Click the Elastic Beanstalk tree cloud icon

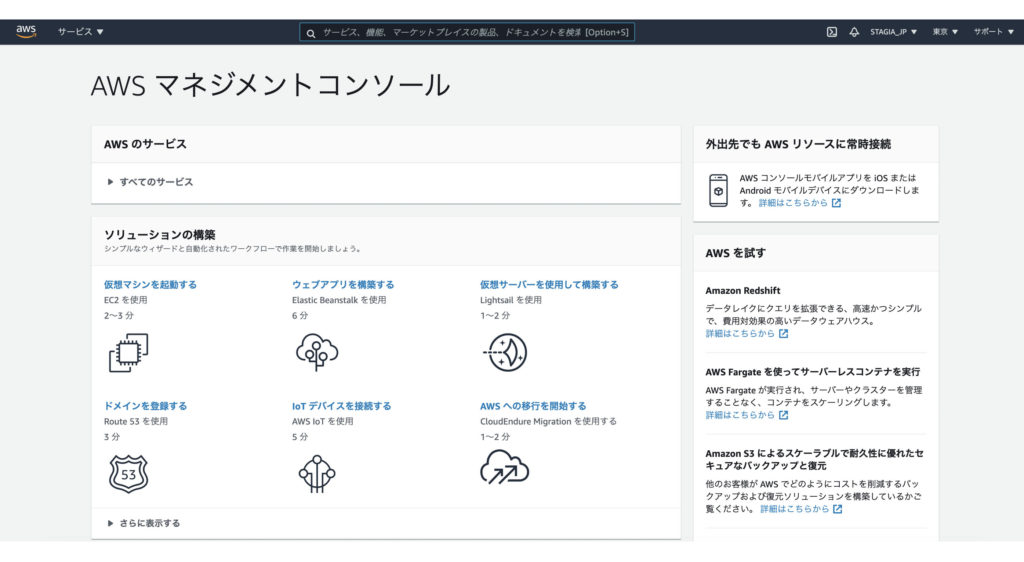(x=316, y=352)
